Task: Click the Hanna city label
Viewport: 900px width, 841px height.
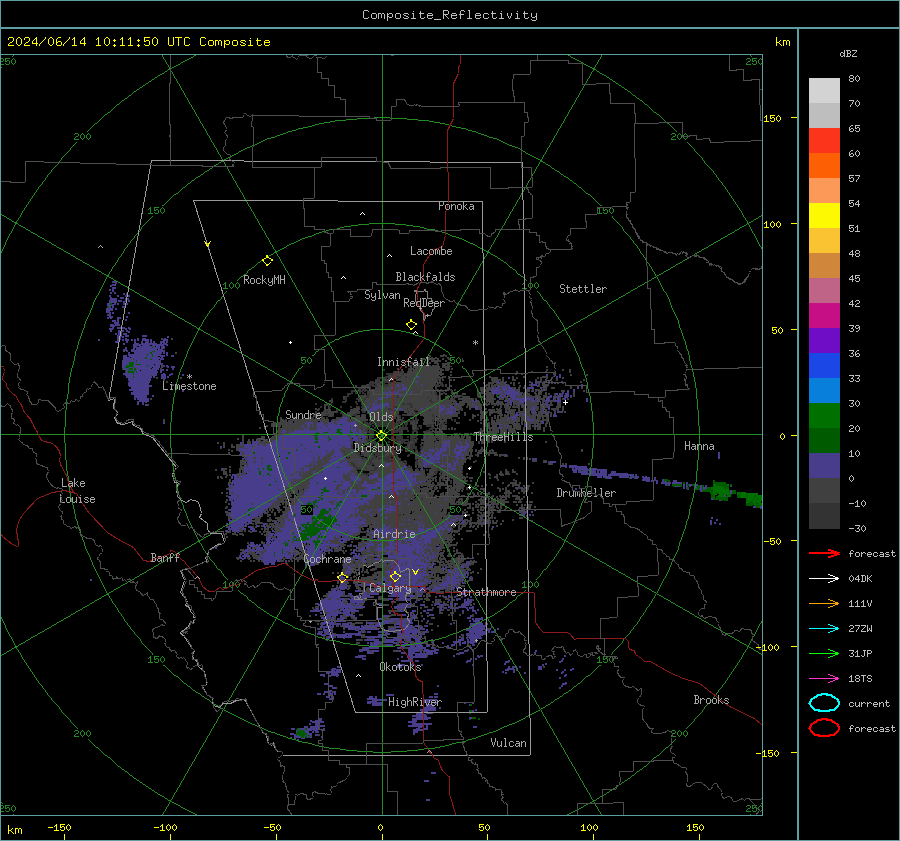Action: tap(699, 445)
